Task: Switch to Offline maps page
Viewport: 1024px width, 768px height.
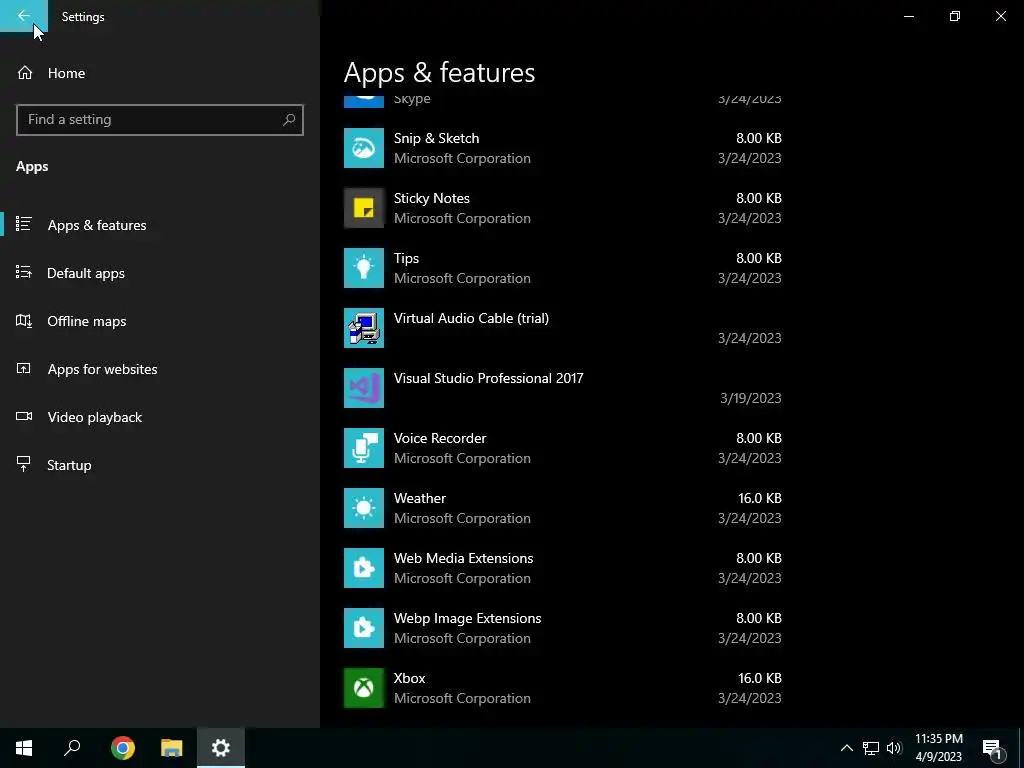Action: click(x=86, y=321)
